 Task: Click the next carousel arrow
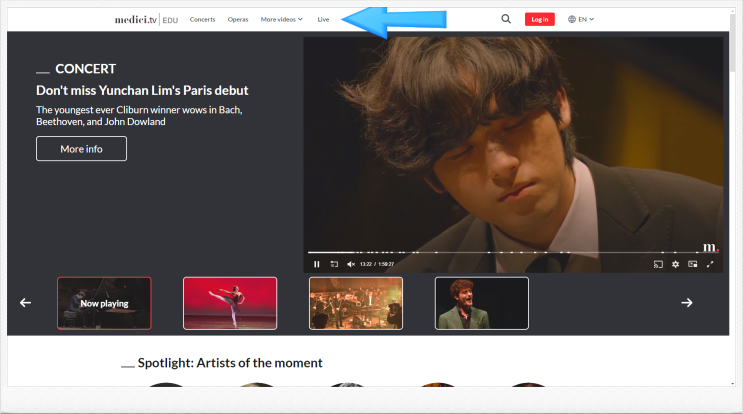pyautogui.click(x=687, y=303)
